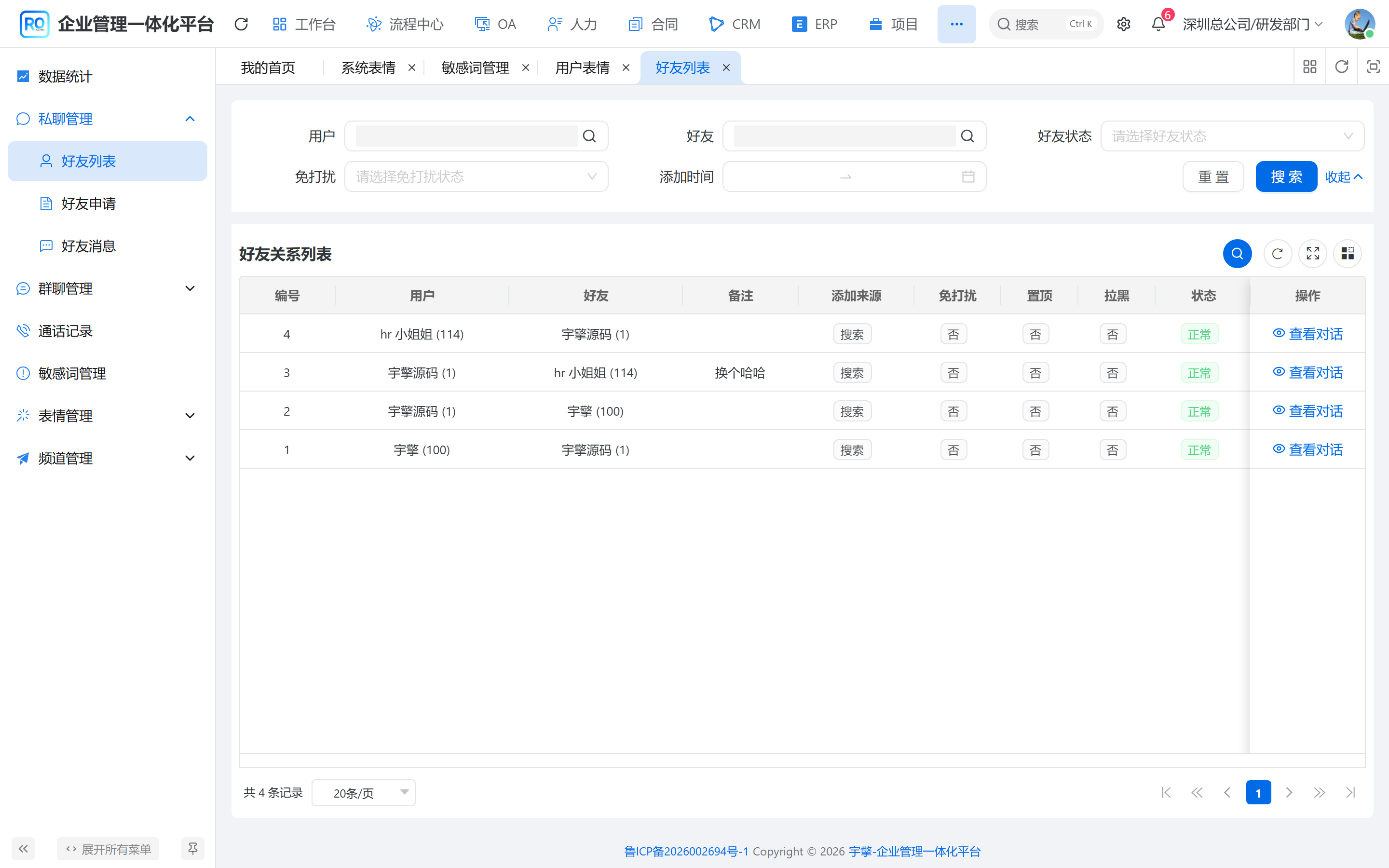1389x868 pixels.
Task: Click the tab grid layout icon
Action: [x=1310, y=67]
